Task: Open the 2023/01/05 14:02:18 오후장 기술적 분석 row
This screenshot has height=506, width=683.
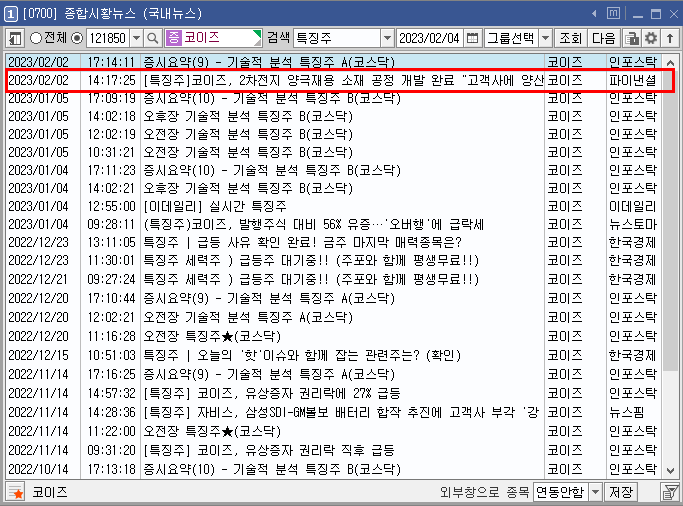Action: click(x=333, y=116)
